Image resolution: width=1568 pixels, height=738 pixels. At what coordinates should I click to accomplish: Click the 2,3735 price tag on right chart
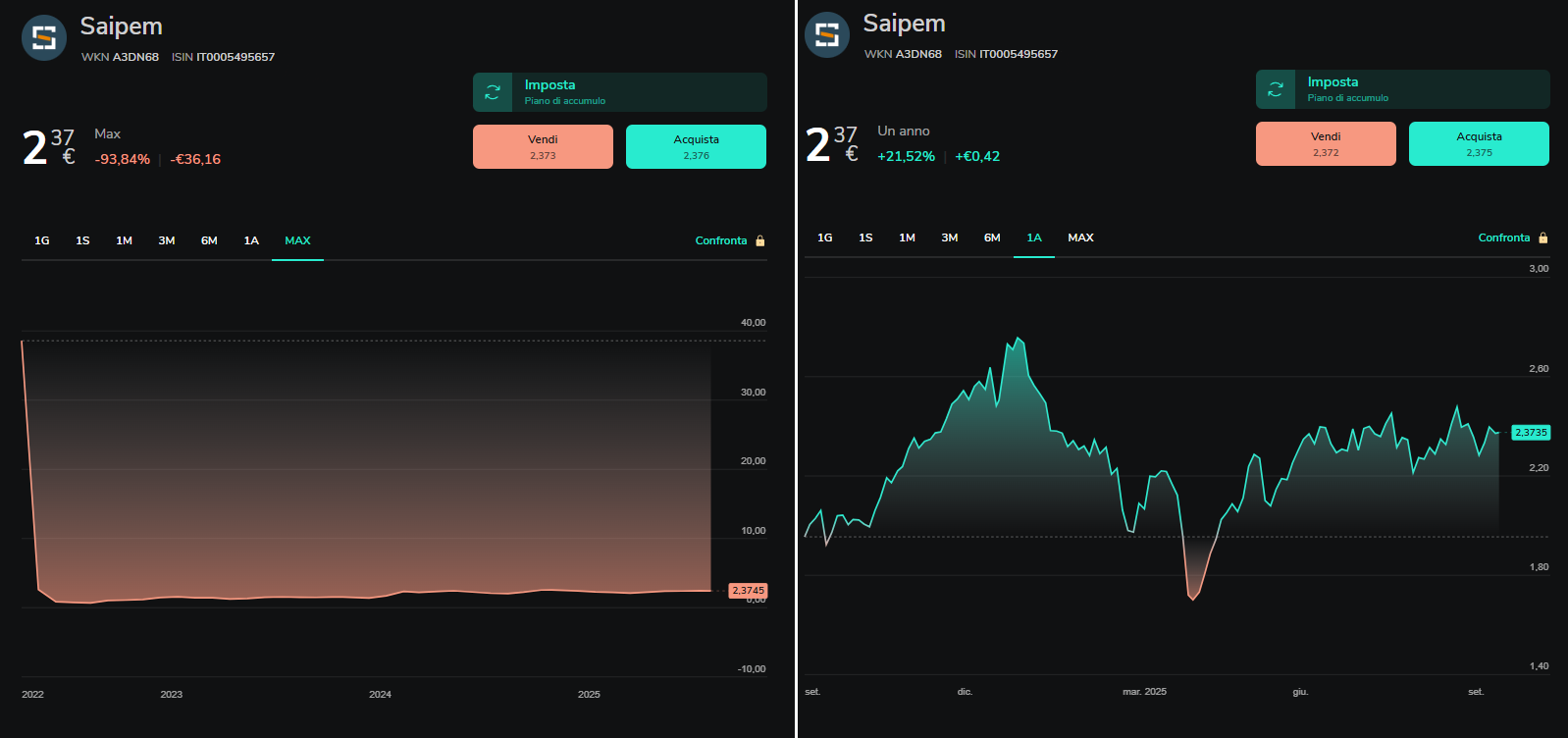[x=1531, y=432]
